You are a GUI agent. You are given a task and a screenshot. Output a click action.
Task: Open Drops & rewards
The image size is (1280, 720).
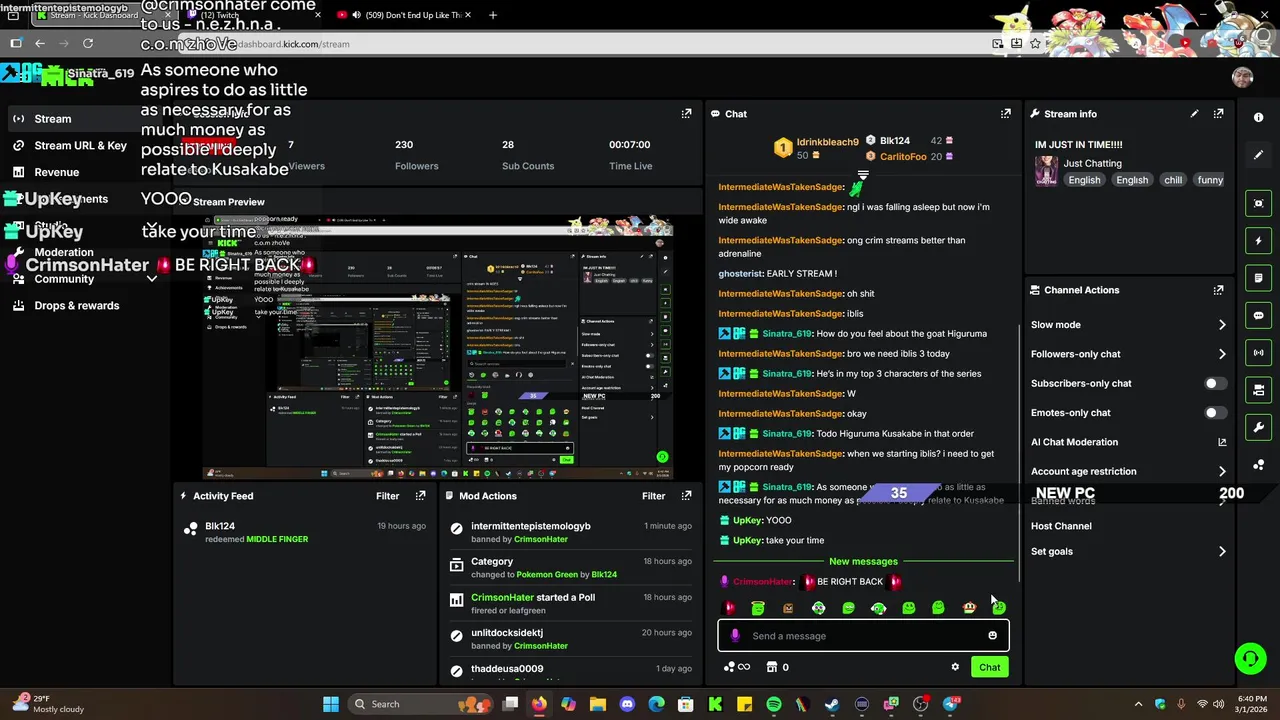point(76,306)
